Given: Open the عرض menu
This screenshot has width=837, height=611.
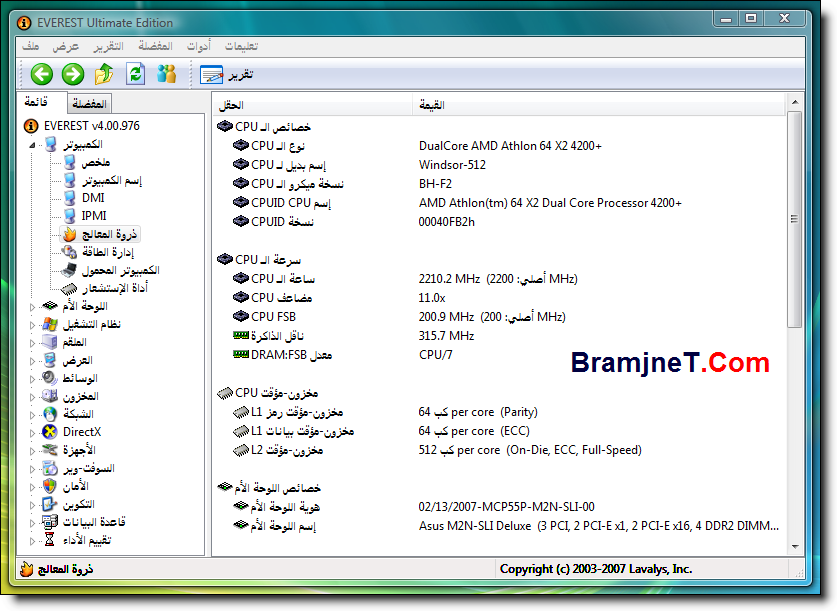Looking at the screenshot, I should pyautogui.click(x=66, y=46).
